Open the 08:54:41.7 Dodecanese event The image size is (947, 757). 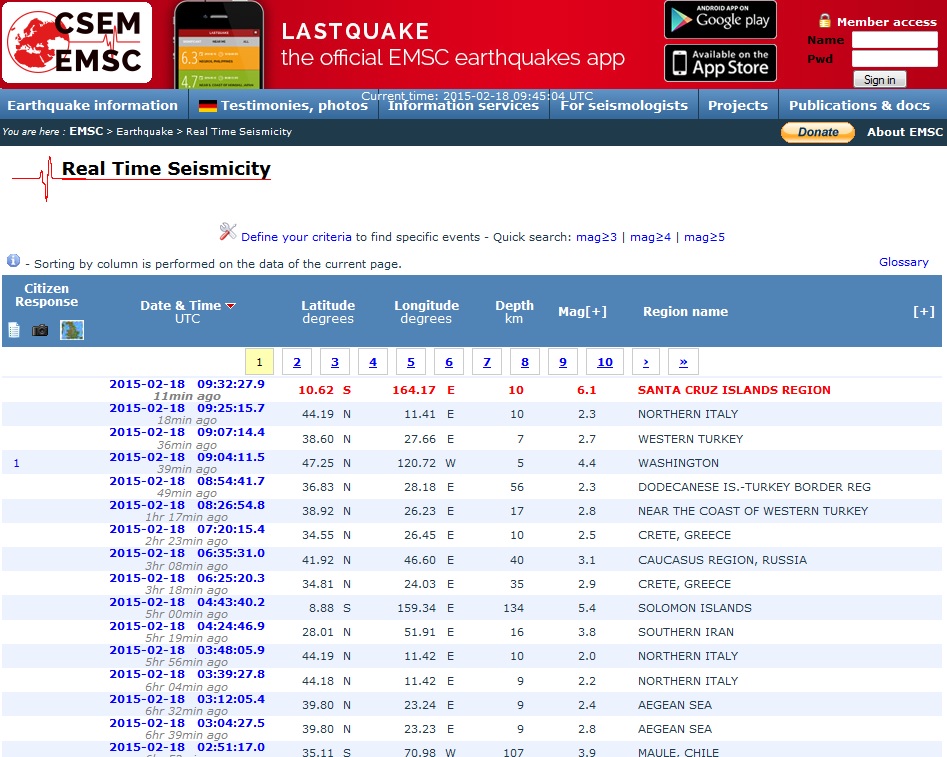click(x=187, y=481)
